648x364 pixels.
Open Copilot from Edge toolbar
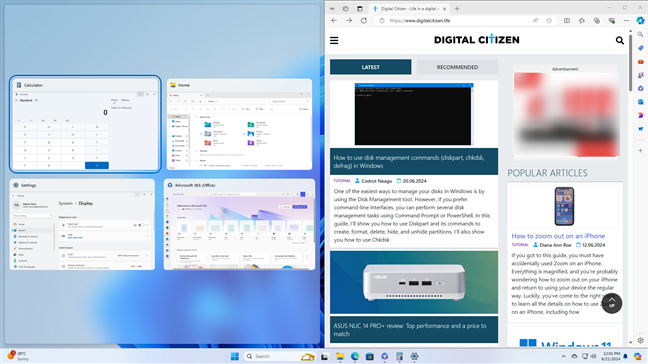pyautogui.click(x=640, y=21)
